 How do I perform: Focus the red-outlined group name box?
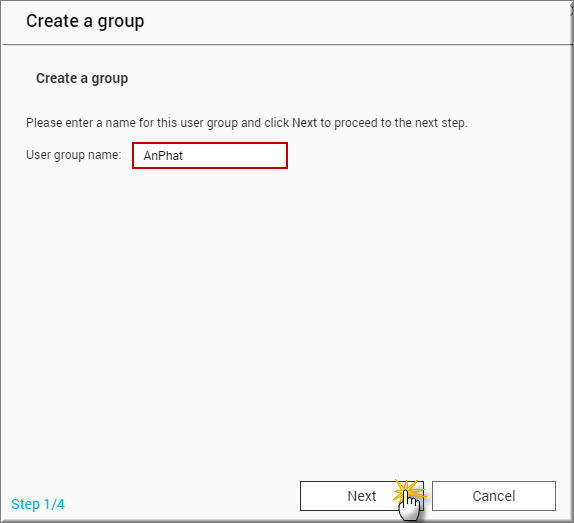click(x=210, y=156)
